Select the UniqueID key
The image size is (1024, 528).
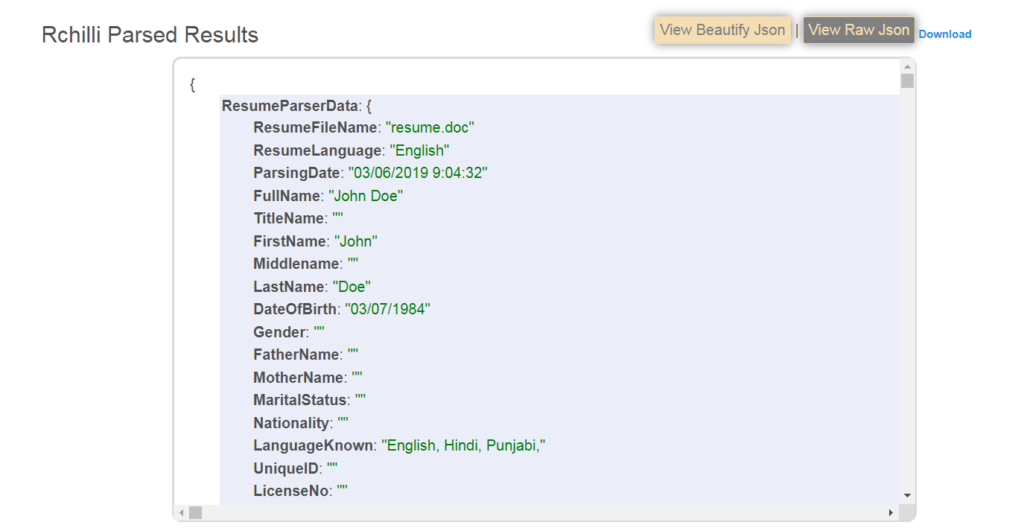click(x=286, y=469)
